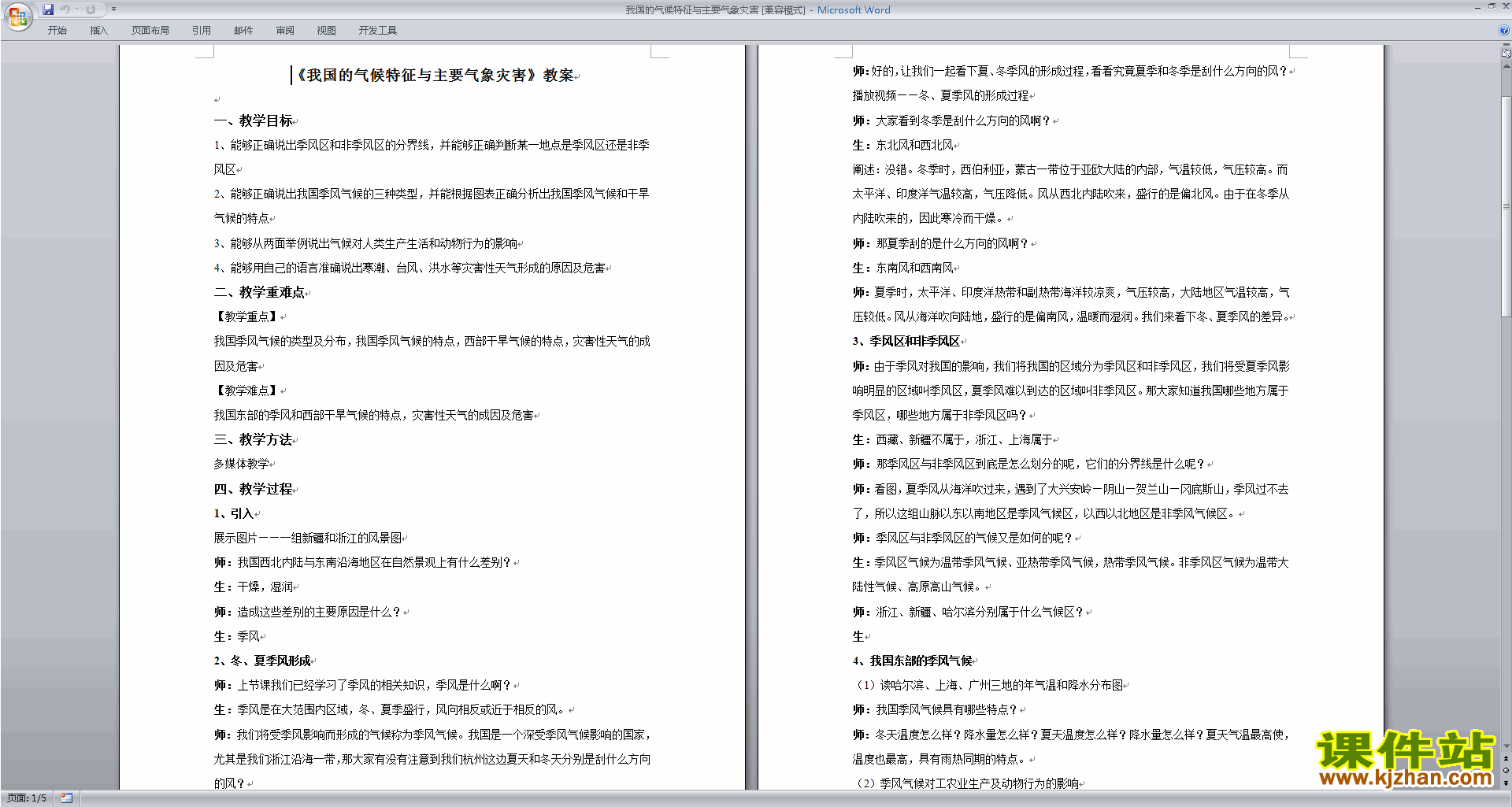Viewport: 1512px width, 807px height.
Task: Click the line （1）读哈尔滨、上海、广州三地的年气温和降水分布图
Action: click(x=988, y=685)
